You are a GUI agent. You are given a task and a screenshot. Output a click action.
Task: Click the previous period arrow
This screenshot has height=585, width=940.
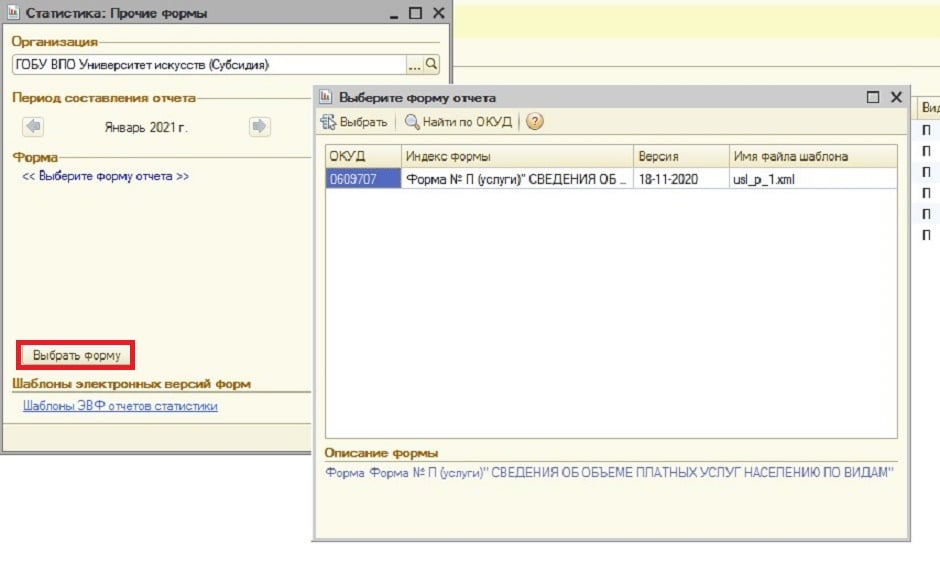(x=33, y=126)
